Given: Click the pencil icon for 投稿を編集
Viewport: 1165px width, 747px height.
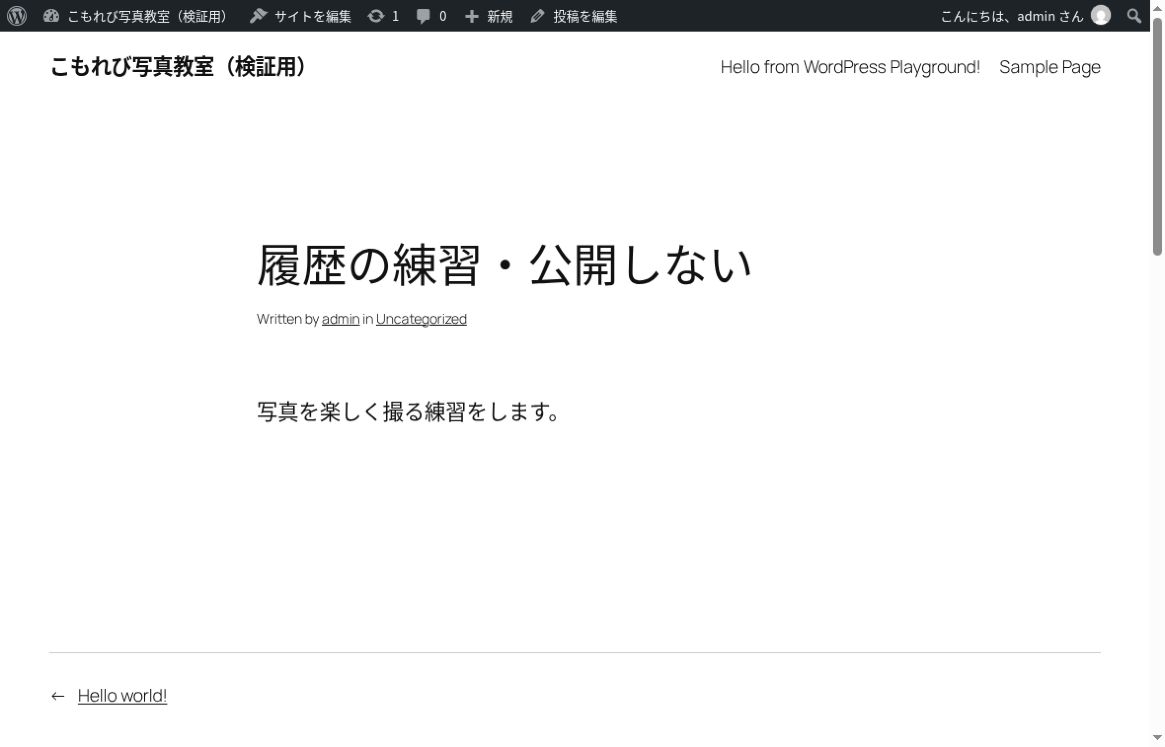Looking at the screenshot, I should click(x=537, y=16).
